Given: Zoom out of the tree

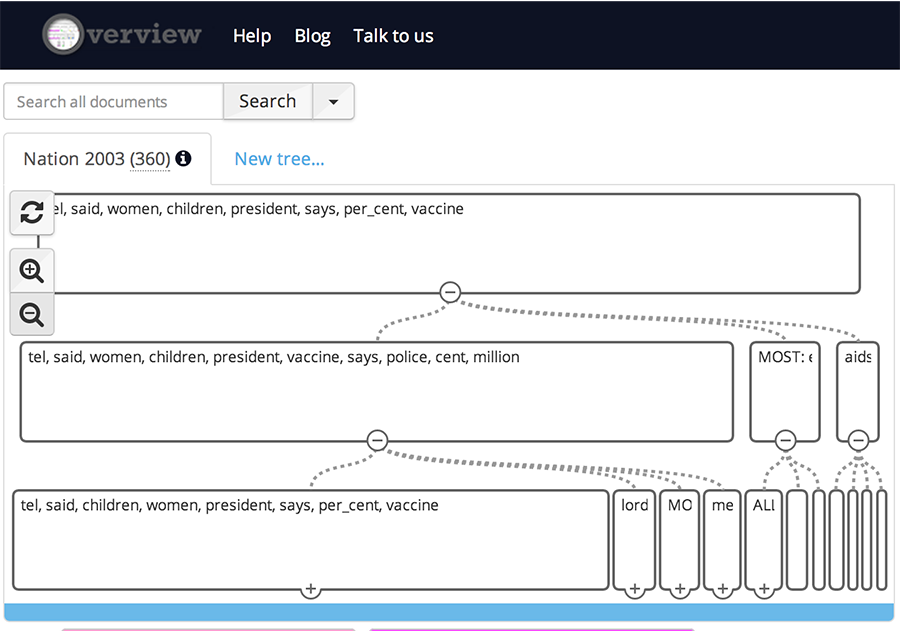Looking at the screenshot, I should pos(32,315).
